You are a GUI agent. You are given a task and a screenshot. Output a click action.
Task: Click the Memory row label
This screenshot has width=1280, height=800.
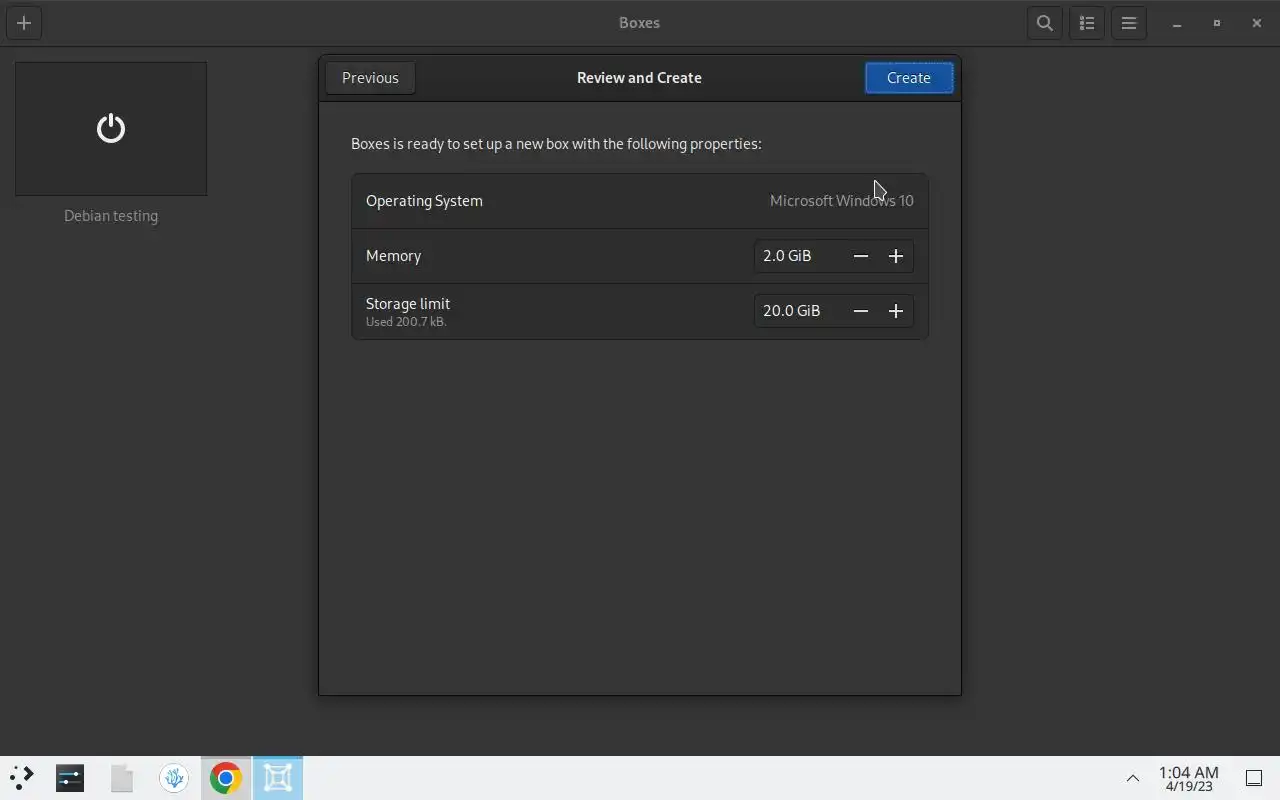point(393,256)
